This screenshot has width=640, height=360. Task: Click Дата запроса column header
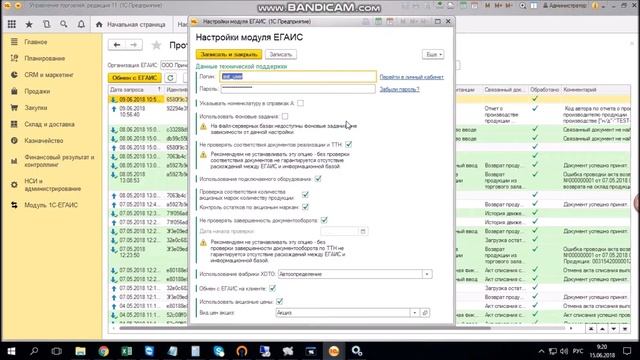coord(136,89)
